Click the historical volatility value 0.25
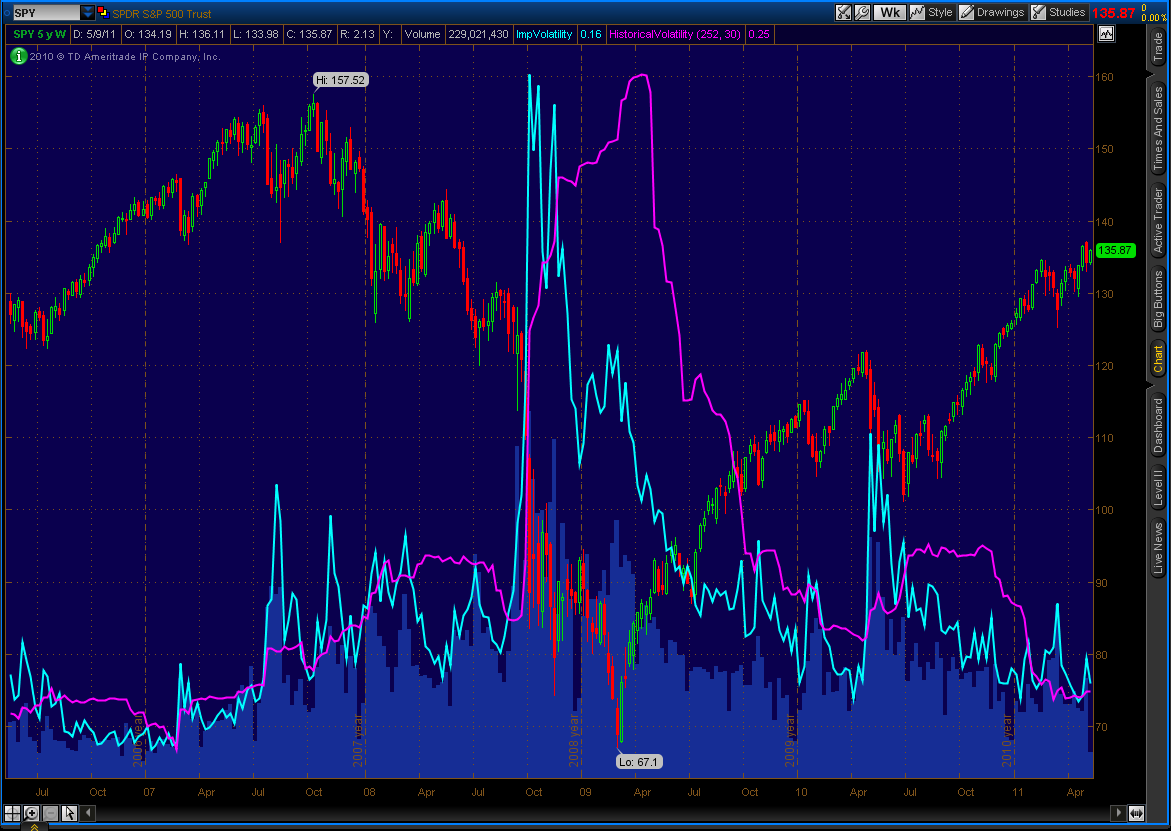This screenshot has height=831, width=1171. 759,34
